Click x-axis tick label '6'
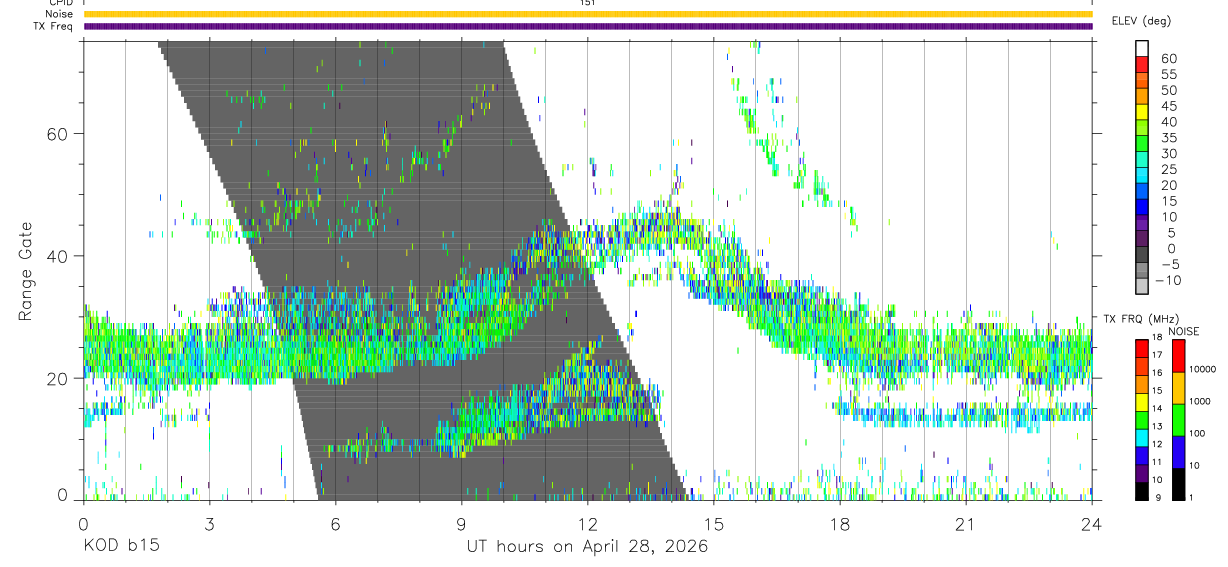Screen dimensions: 1228x567 coord(335,524)
